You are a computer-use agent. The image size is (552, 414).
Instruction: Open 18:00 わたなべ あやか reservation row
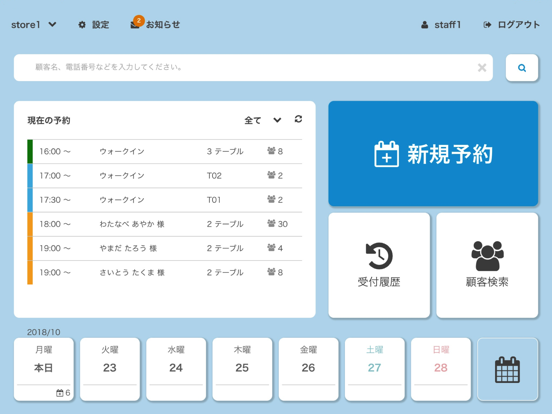click(x=165, y=224)
